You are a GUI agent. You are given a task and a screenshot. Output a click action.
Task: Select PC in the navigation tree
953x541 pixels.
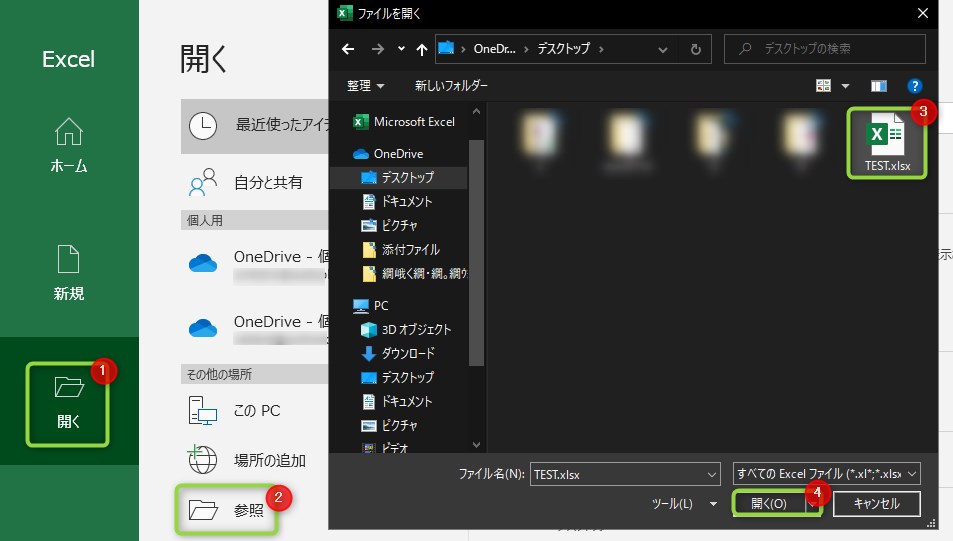coord(371,305)
